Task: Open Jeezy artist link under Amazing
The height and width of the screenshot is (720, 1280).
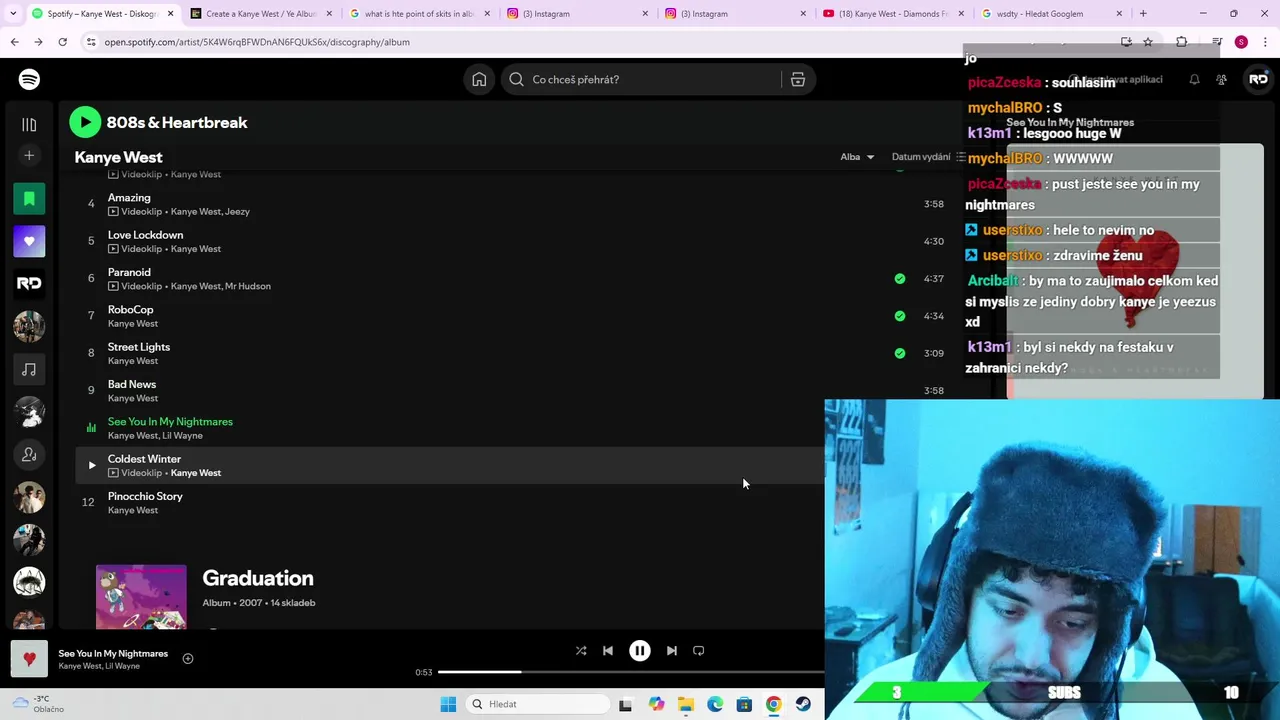Action: click(x=238, y=212)
